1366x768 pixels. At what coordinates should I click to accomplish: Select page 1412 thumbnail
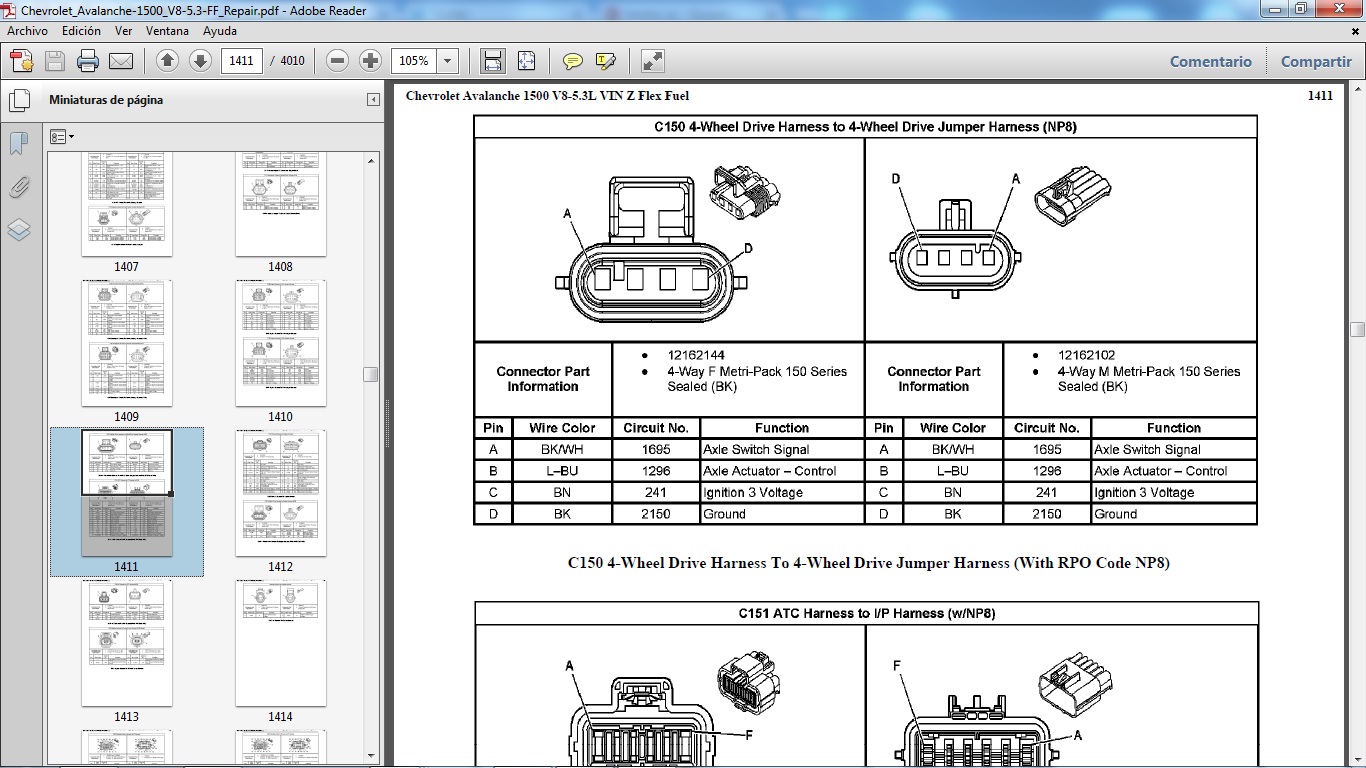(x=281, y=493)
